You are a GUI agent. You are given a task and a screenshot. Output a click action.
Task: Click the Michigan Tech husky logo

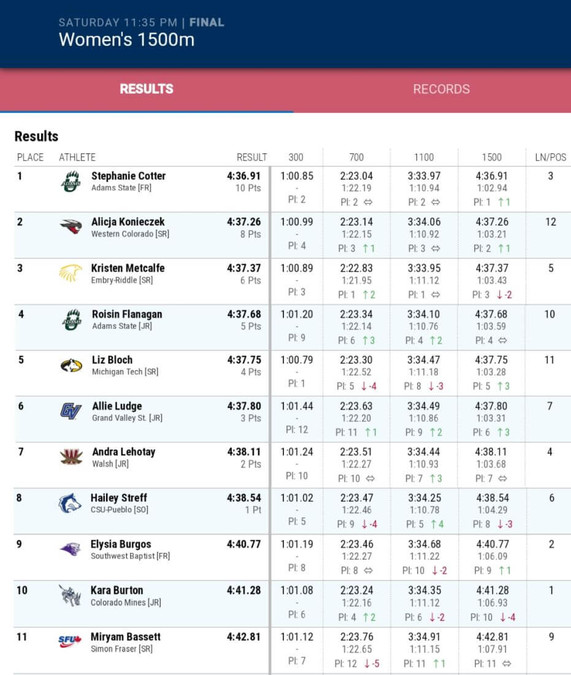(71, 365)
